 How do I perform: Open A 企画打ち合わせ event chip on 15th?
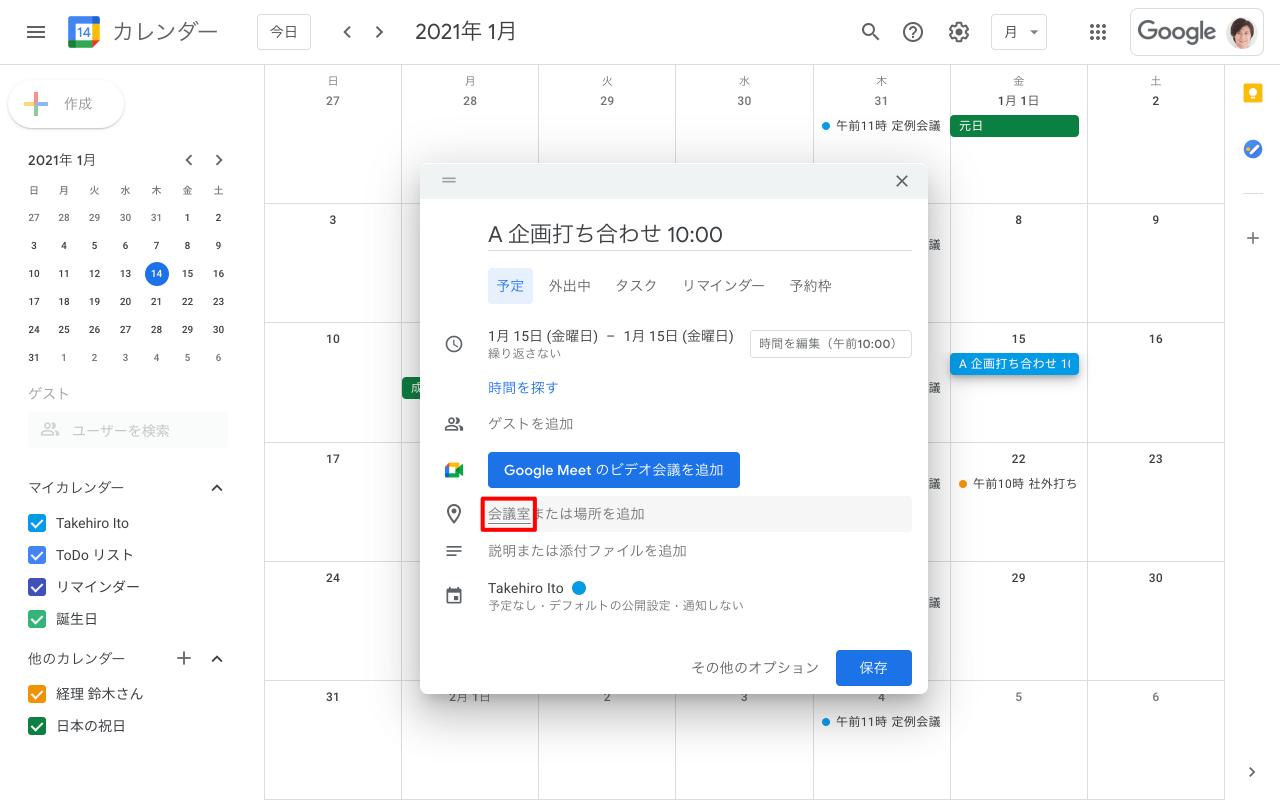pos(1014,364)
